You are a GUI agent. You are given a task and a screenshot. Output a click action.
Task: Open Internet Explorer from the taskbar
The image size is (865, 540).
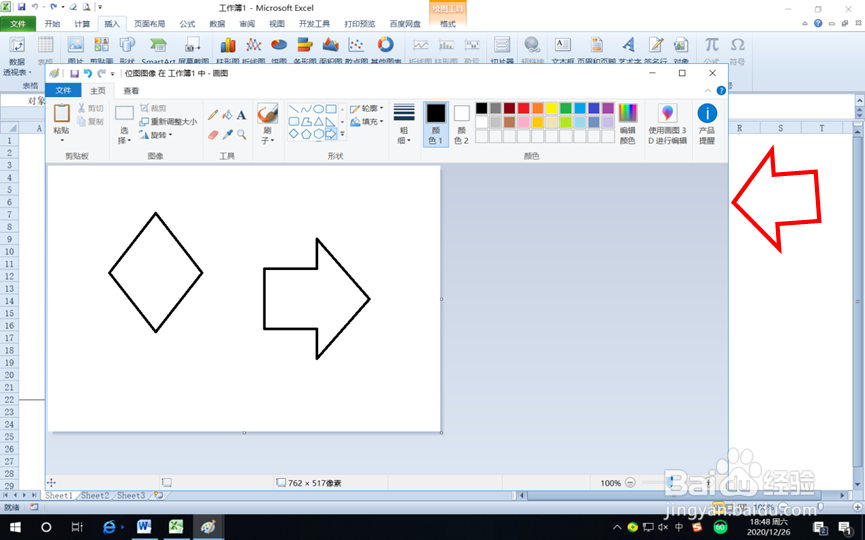pyautogui.click(x=110, y=527)
